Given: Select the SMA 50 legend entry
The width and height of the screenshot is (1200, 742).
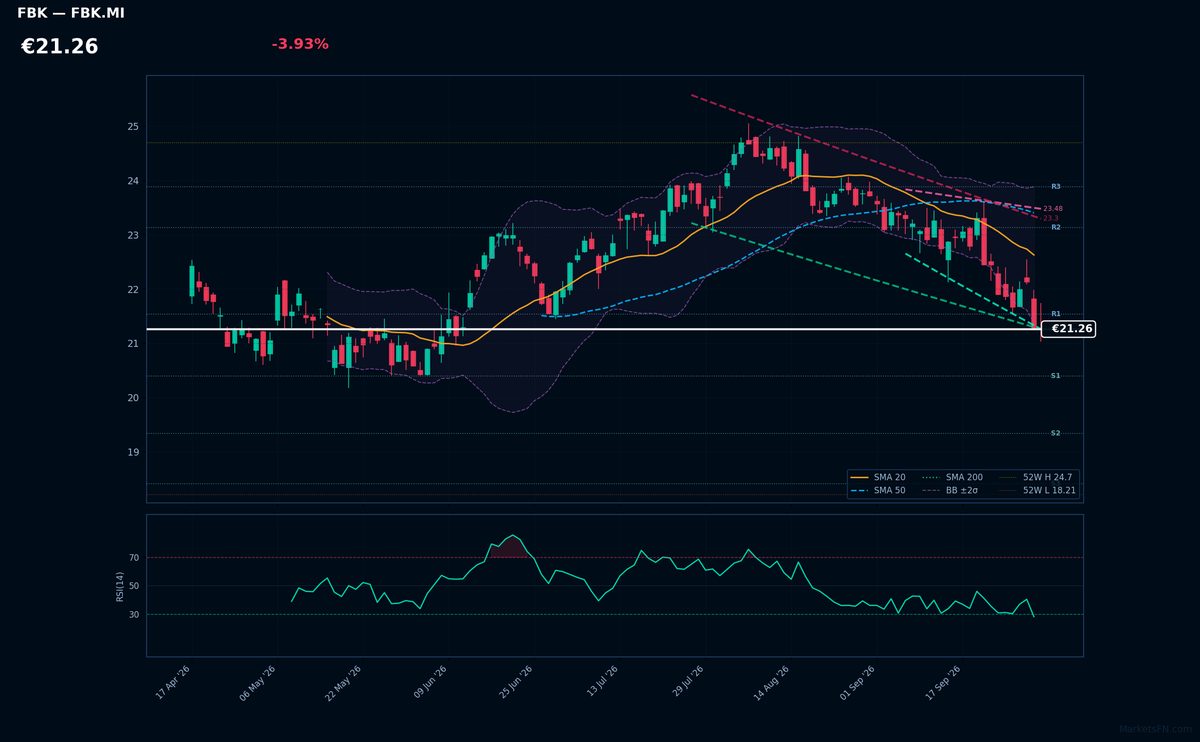Looking at the screenshot, I should (x=878, y=491).
